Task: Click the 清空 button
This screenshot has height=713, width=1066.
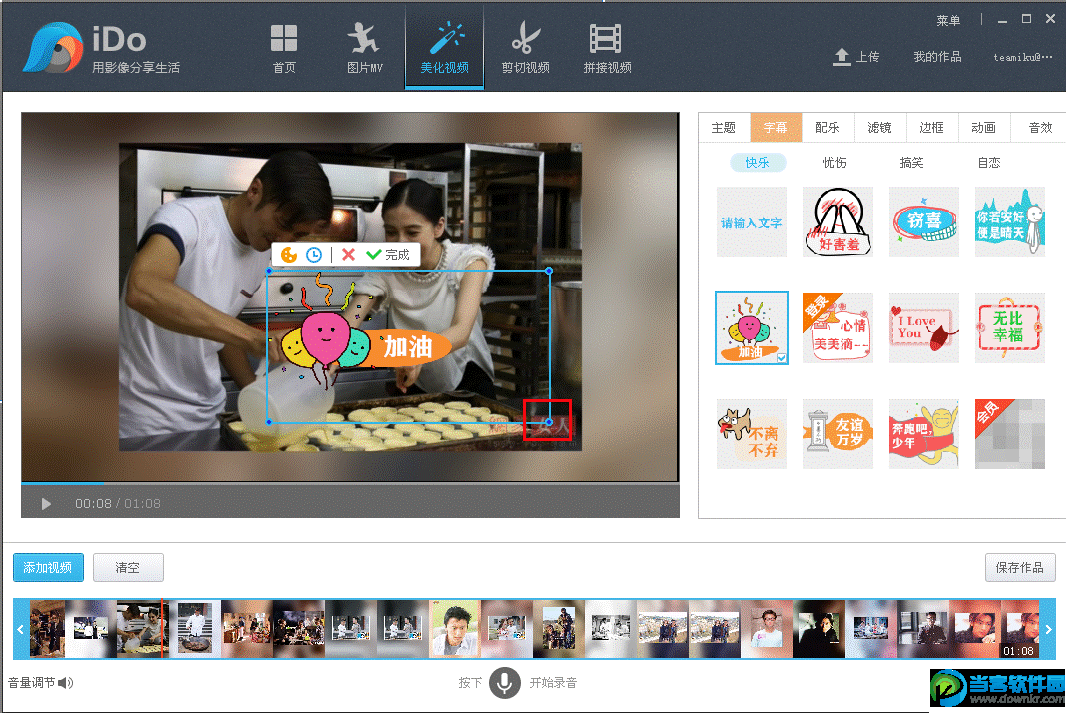Action: 128,568
